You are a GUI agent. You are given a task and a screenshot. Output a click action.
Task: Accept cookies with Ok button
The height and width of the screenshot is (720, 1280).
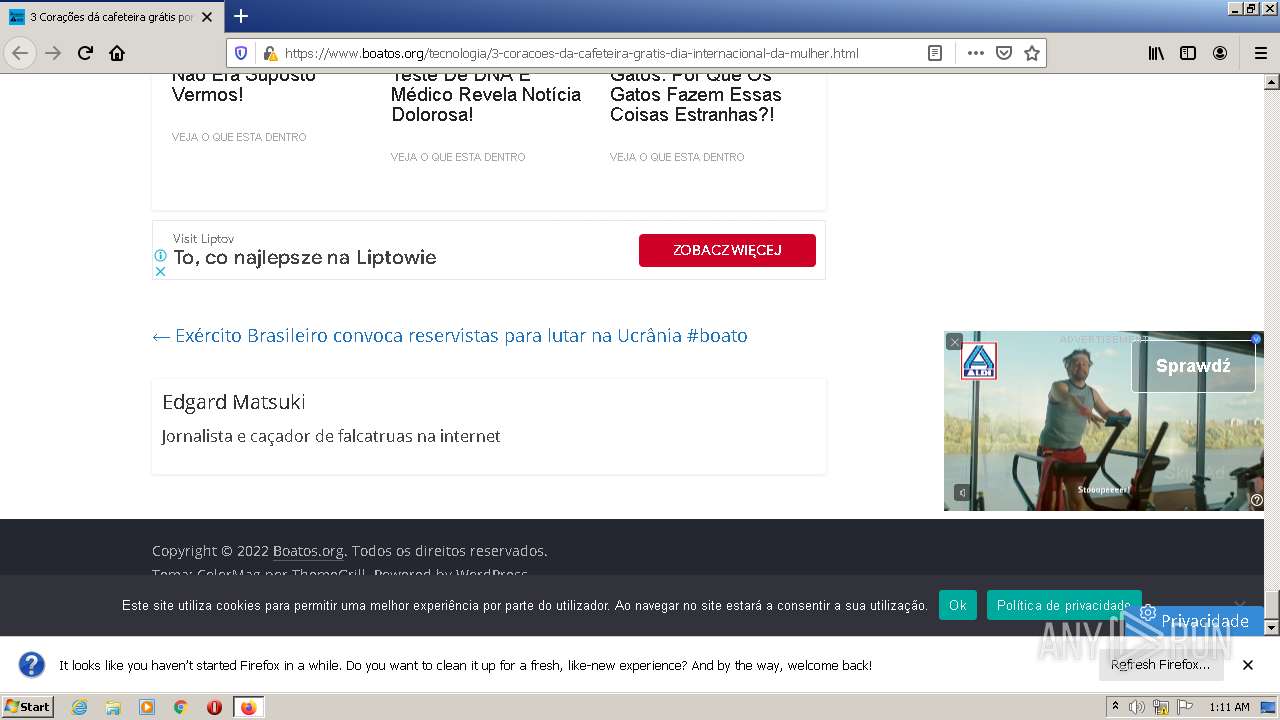pyautogui.click(x=957, y=605)
